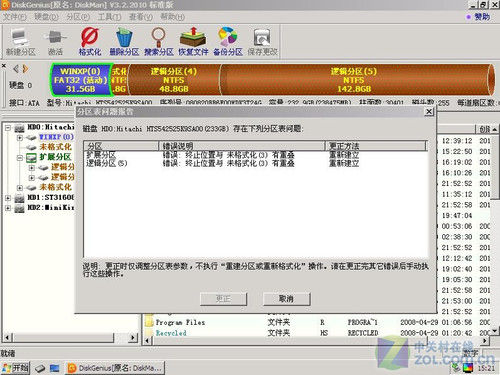This screenshot has height=375, width=500.
Task: Select logical partition (5) NTFS 142.8GB block
Action: 354,80
